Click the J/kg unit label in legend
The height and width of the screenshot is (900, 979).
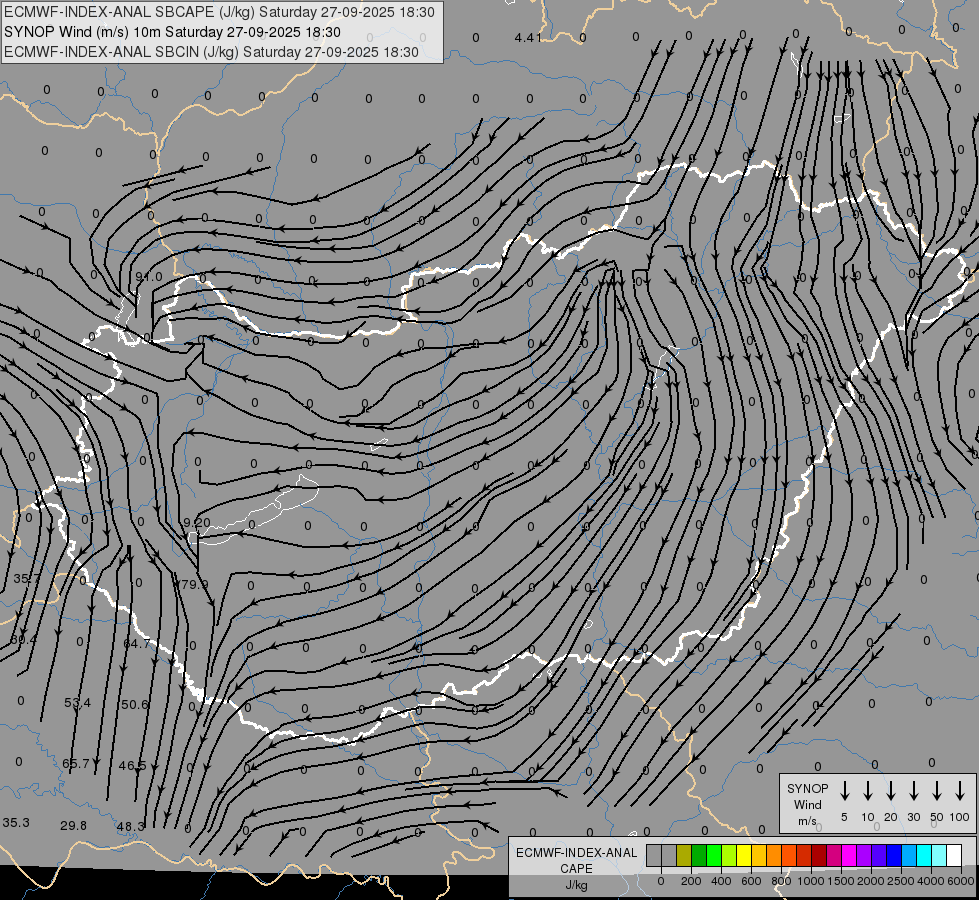point(576,885)
